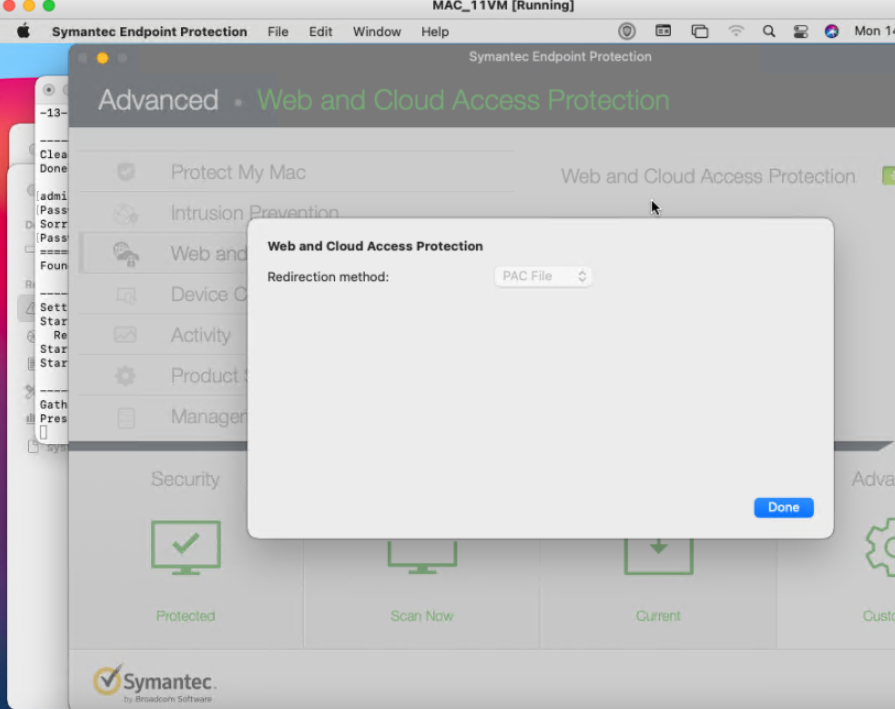Select Protect My Mac sidebar item
895x709 pixels.
pyautogui.click(x=238, y=172)
